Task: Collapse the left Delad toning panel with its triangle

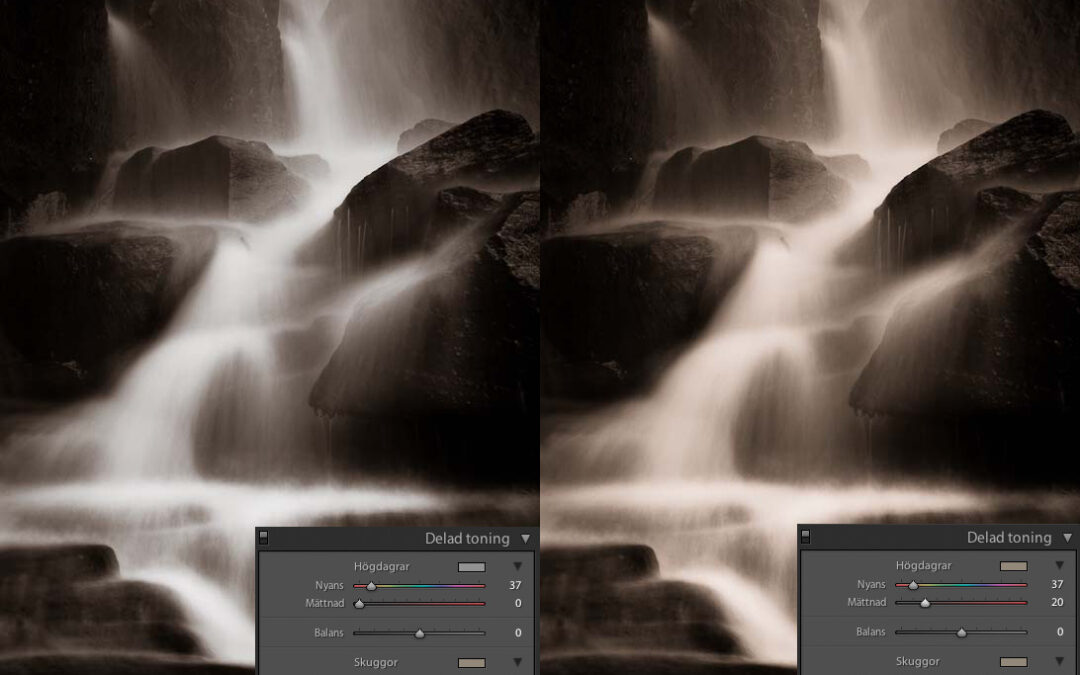Action: click(526, 539)
